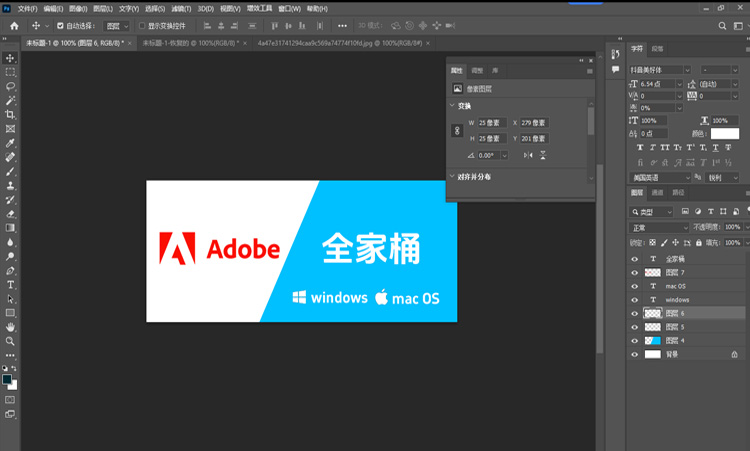Expand the 对齐并分布 section
750x451 pixels.
[x=452, y=176]
